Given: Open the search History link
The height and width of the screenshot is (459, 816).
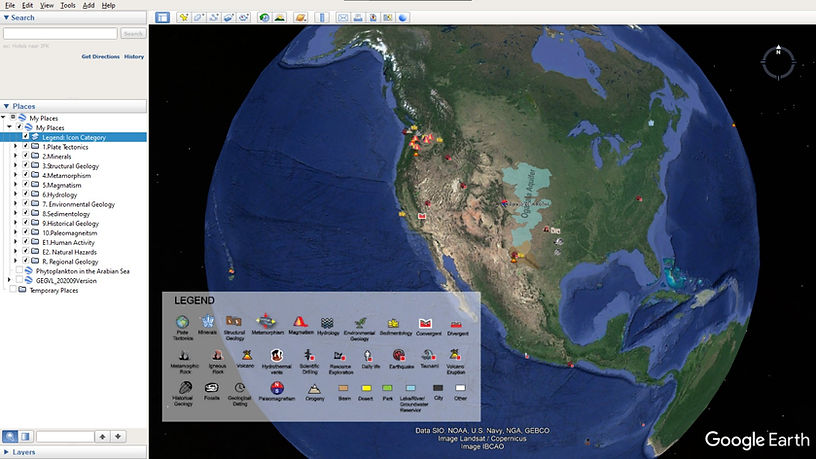Looking at the screenshot, I should point(134,56).
